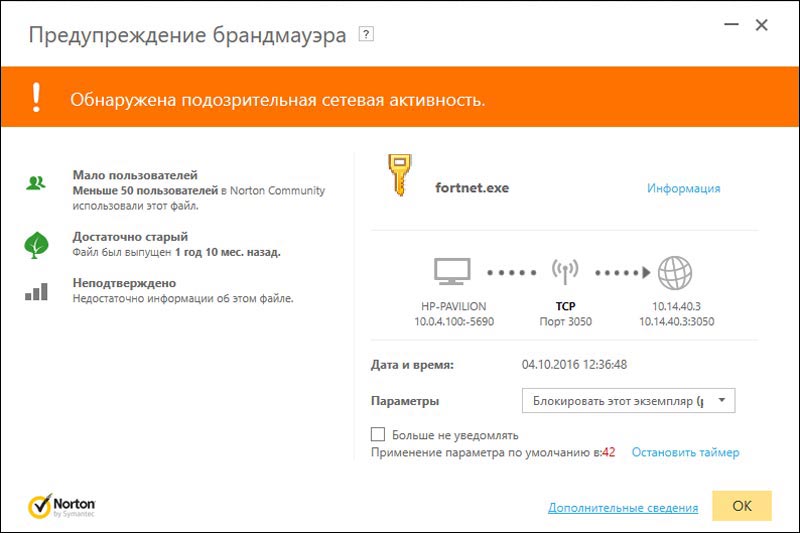Click the green users icon for Мало пользователей
Viewport: 800px width, 533px height.
[37, 183]
